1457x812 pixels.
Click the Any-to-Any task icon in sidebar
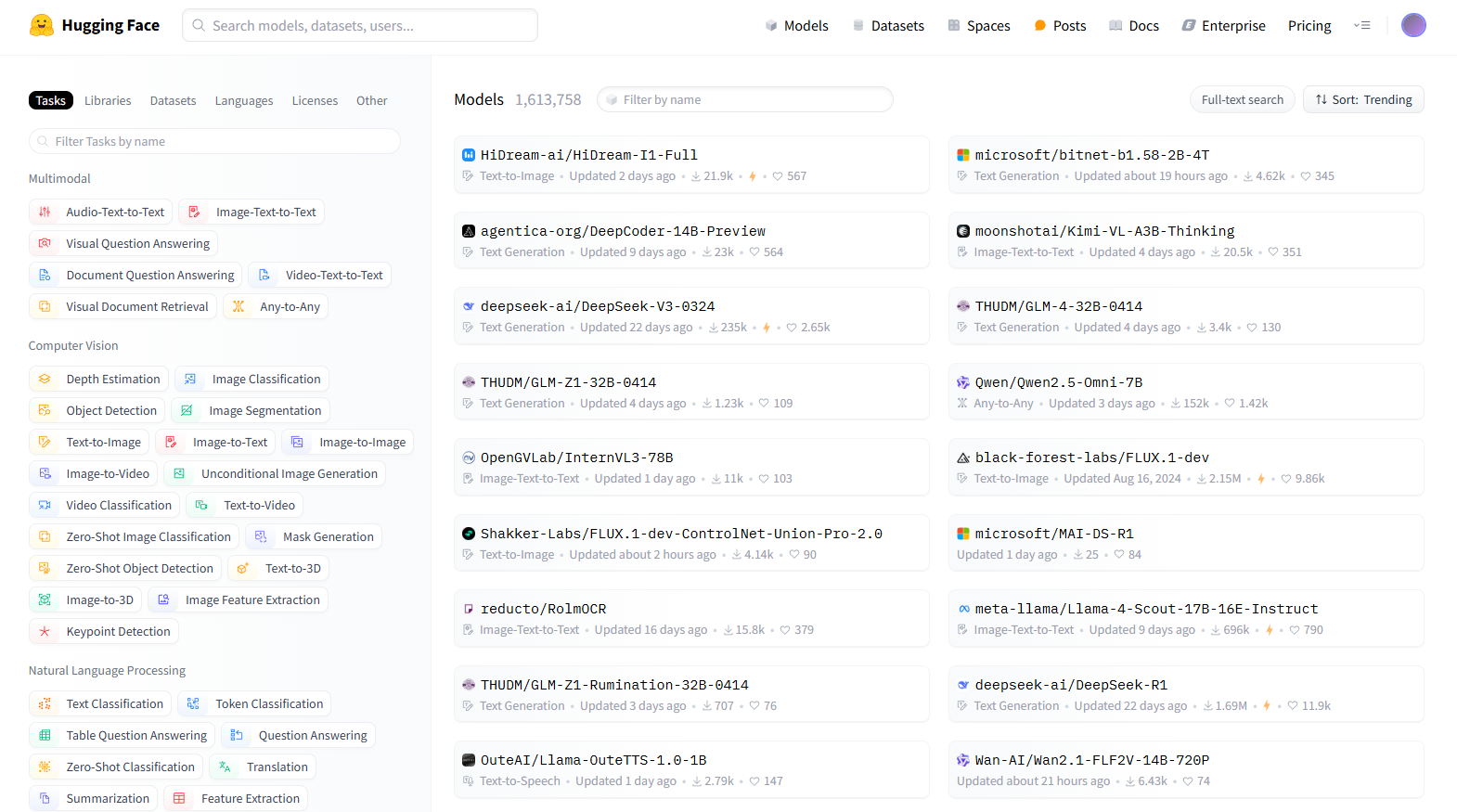[239, 306]
